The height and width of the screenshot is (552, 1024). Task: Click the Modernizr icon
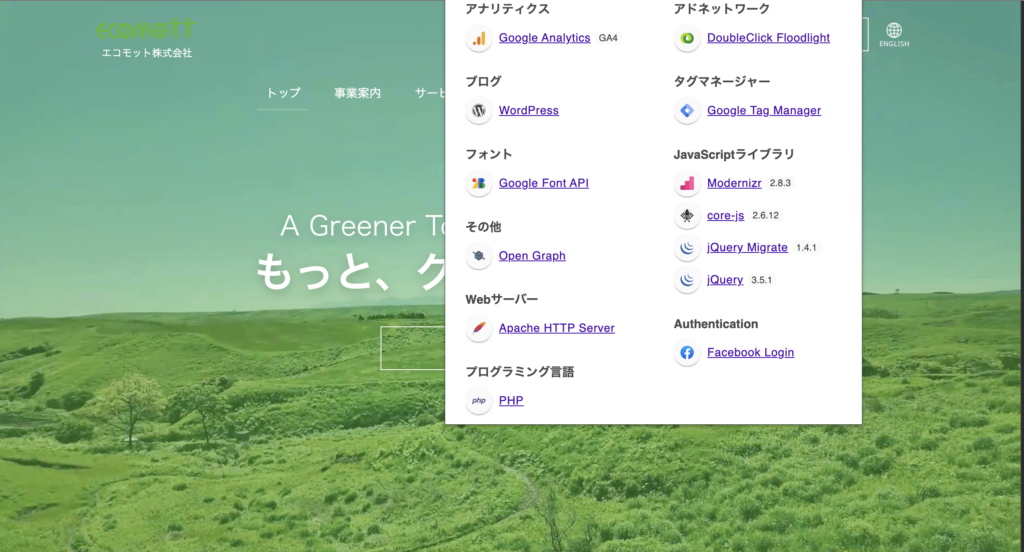[687, 184]
